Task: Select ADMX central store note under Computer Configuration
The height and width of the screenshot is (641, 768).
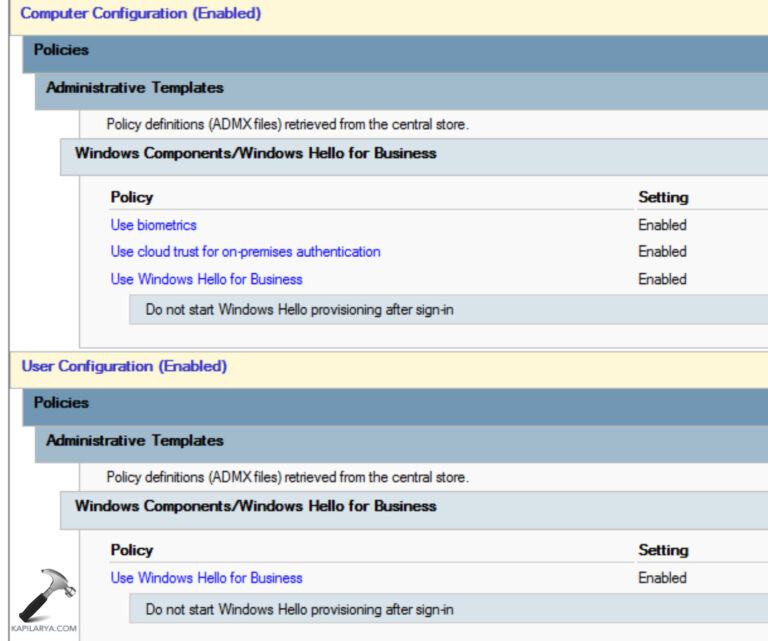Action: [x=288, y=124]
